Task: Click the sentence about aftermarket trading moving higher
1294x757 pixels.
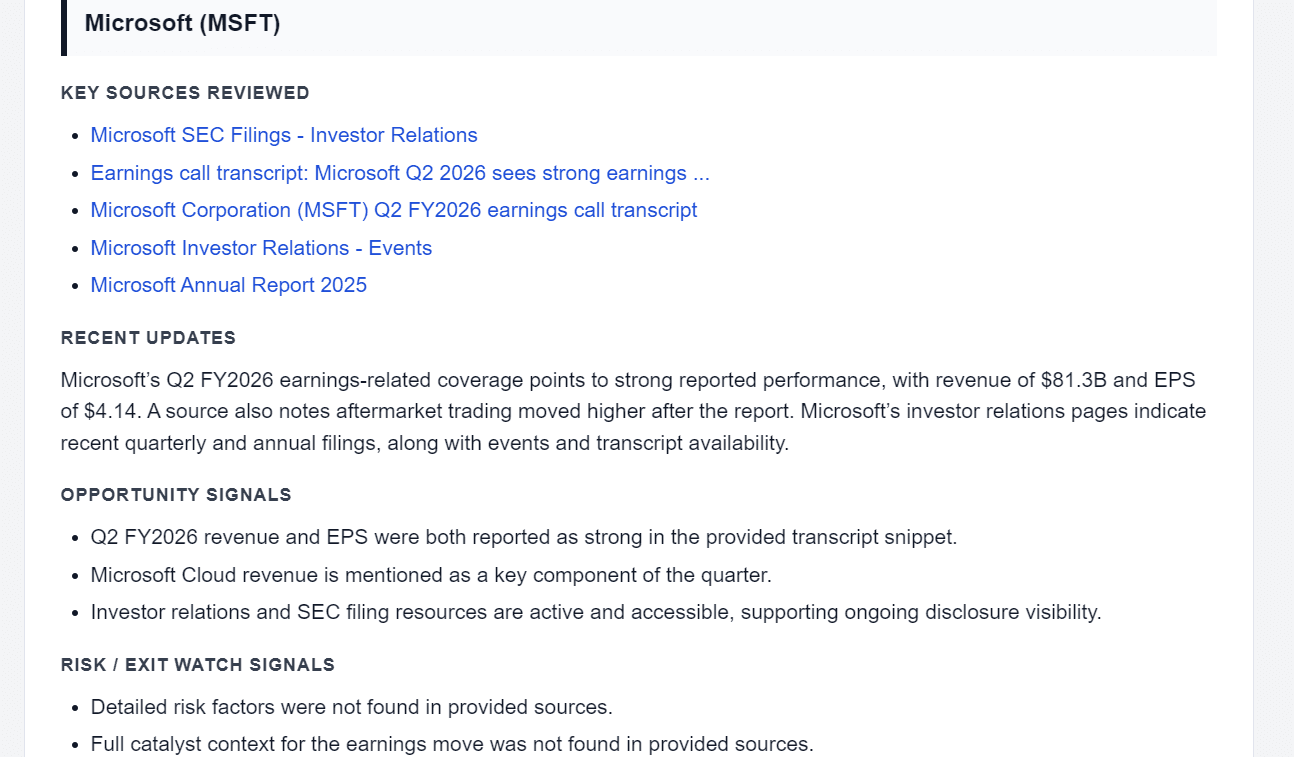Action: (473, 411)
